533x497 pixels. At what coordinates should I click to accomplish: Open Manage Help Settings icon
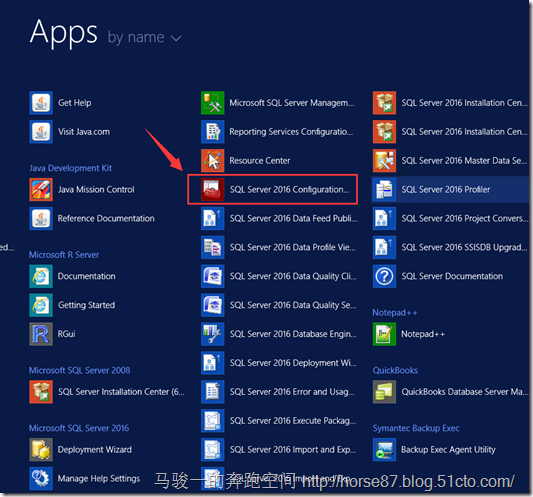(41, 478)
